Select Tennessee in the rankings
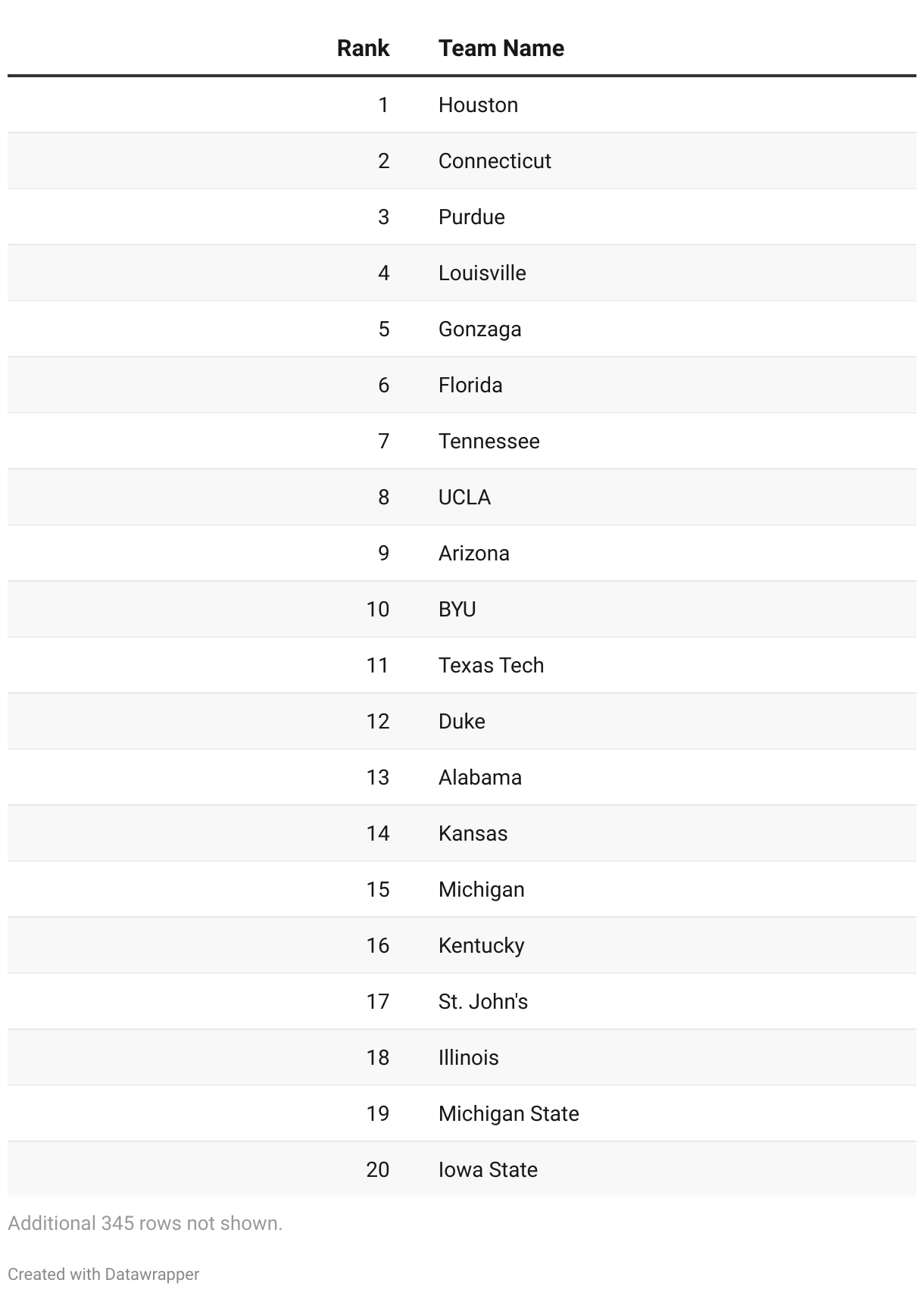 click(489, 441)
